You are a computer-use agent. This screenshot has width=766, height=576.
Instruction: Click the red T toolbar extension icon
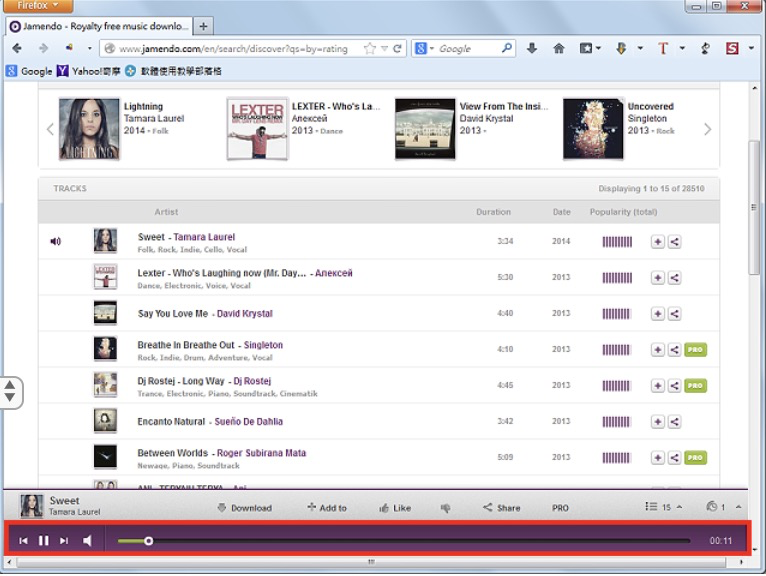(662, 48)
